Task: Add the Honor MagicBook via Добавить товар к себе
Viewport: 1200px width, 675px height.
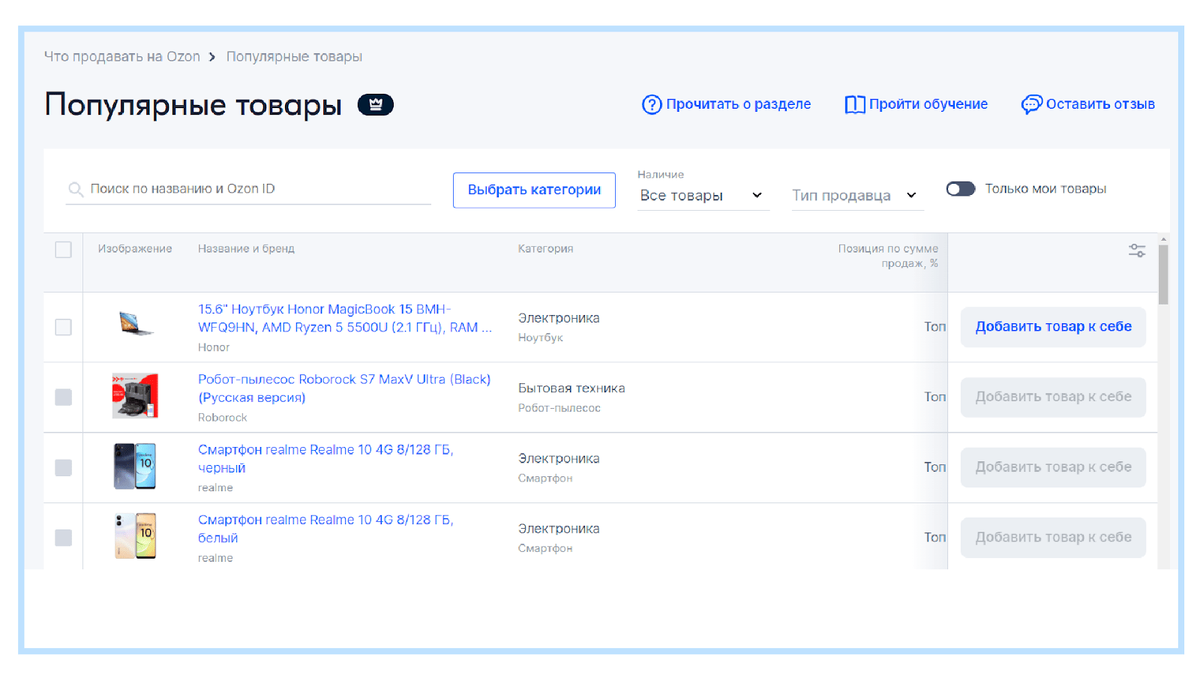Action: pos(1053,327)
